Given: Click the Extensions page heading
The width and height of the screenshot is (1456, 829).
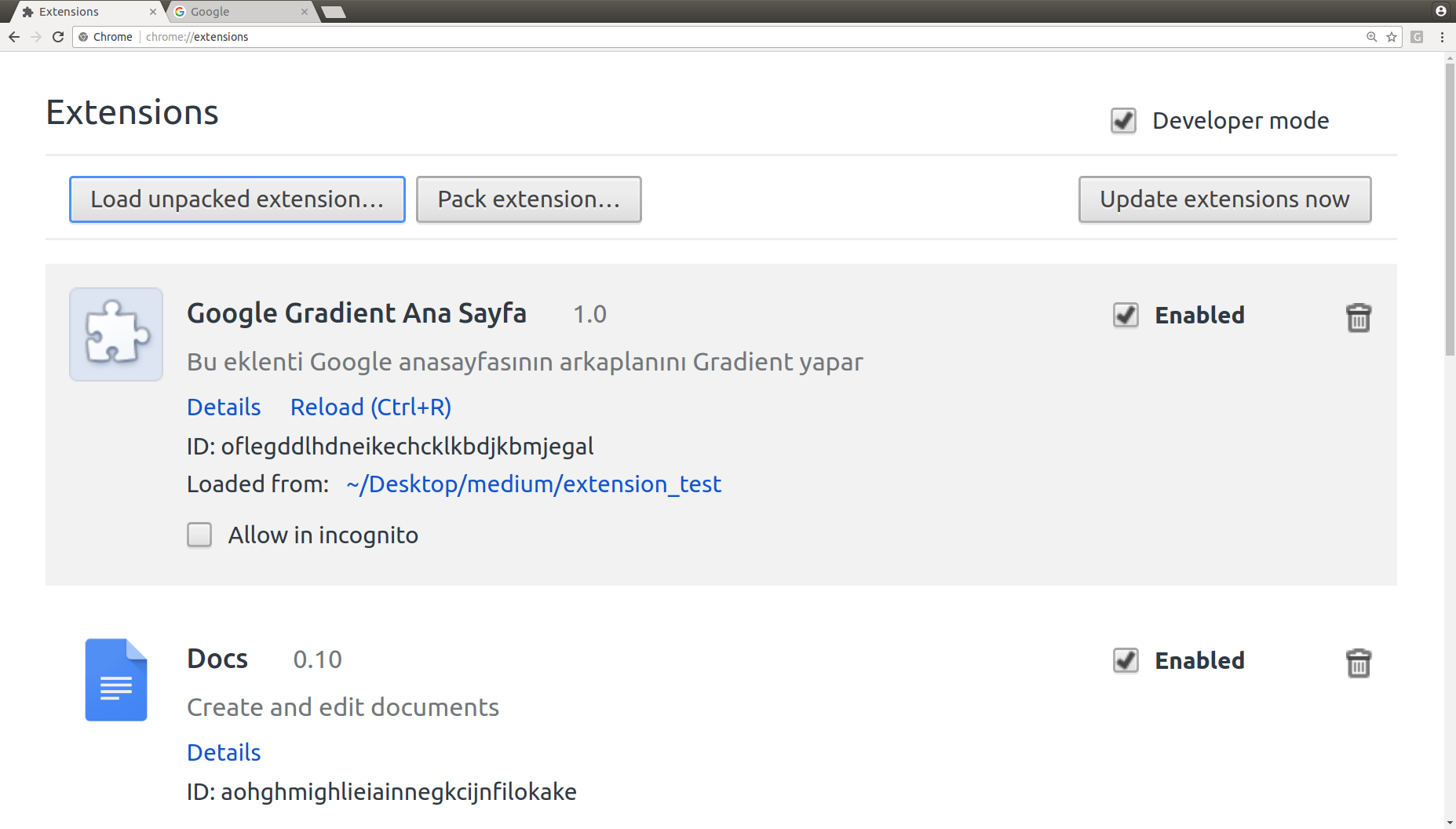Looking at the screenshot, I should 132,112.
